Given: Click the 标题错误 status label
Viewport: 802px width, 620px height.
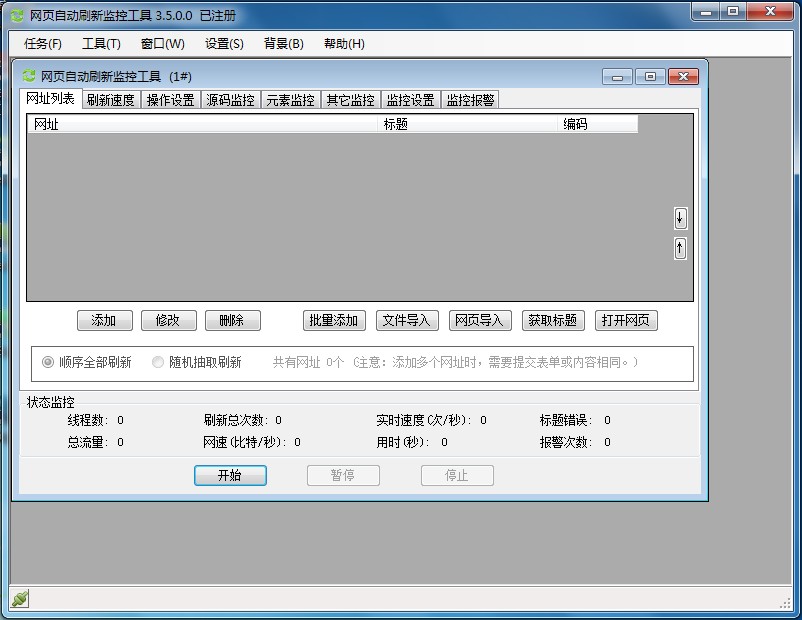Looking at the screenshot, I should pyautogui.click(x=566, y=420).
